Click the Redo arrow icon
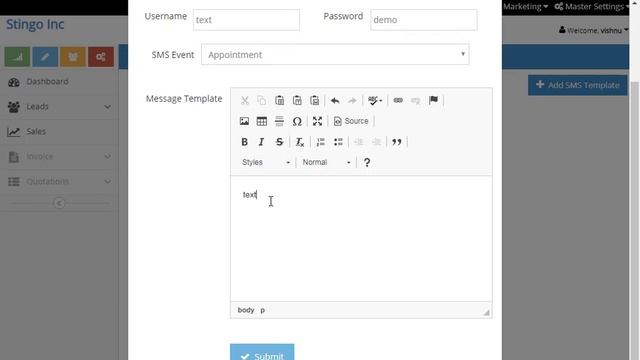This screenshot has height=360, width=640. (x=352, y=100)
